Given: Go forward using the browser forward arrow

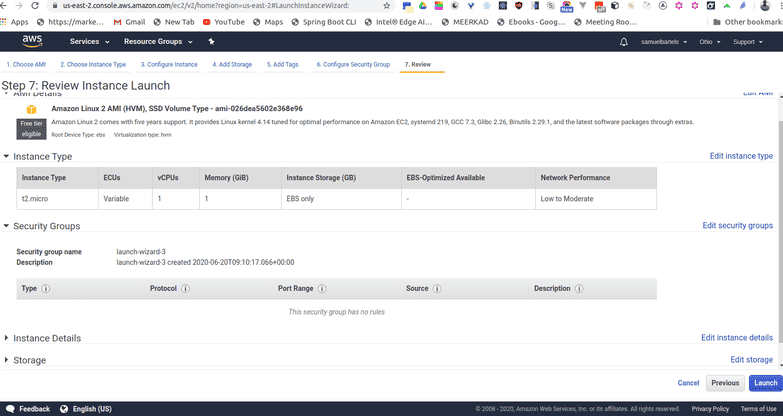Looking at the screenshot, I should pos(18,5).
